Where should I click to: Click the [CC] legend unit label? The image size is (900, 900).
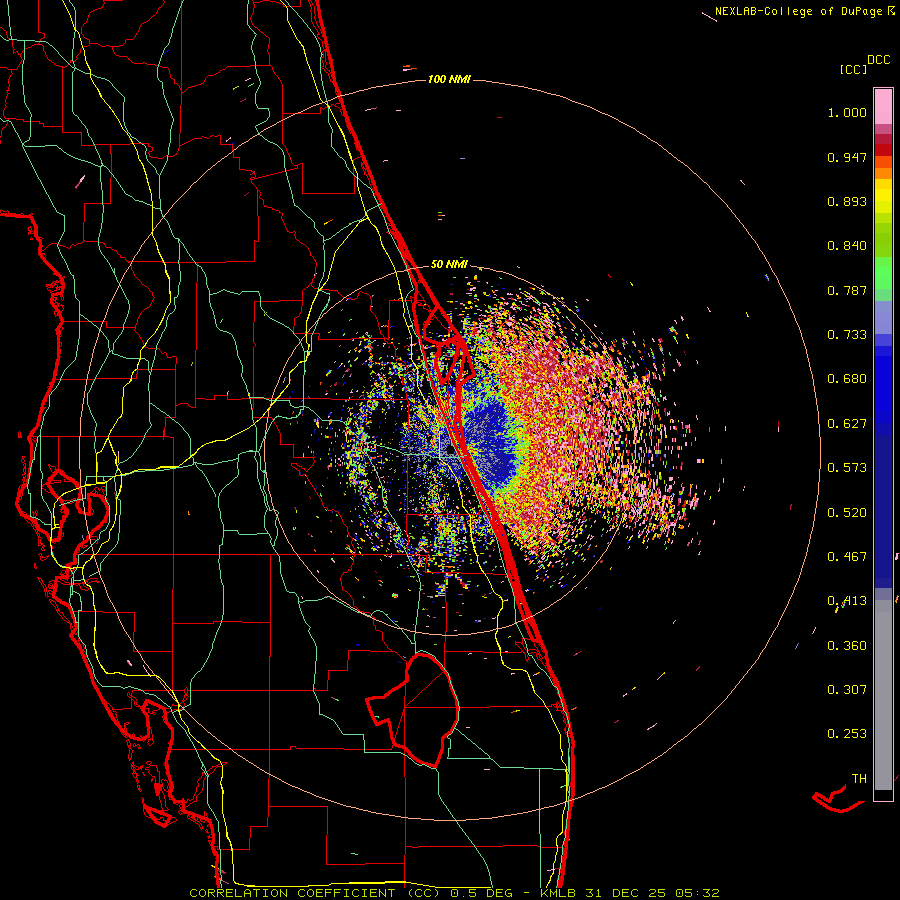[x=854, y=69]
